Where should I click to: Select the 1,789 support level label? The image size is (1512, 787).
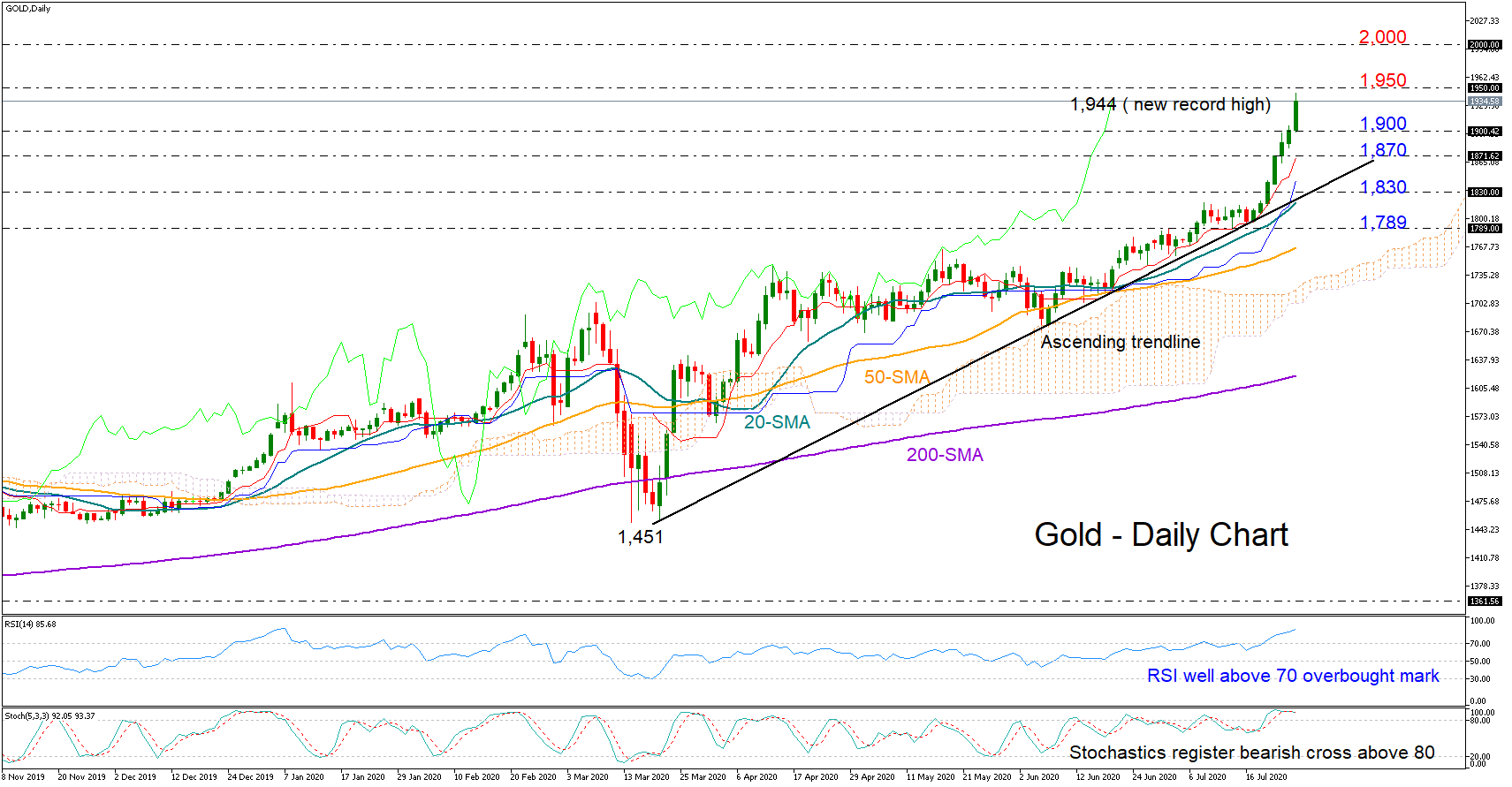coord(1382,223)
